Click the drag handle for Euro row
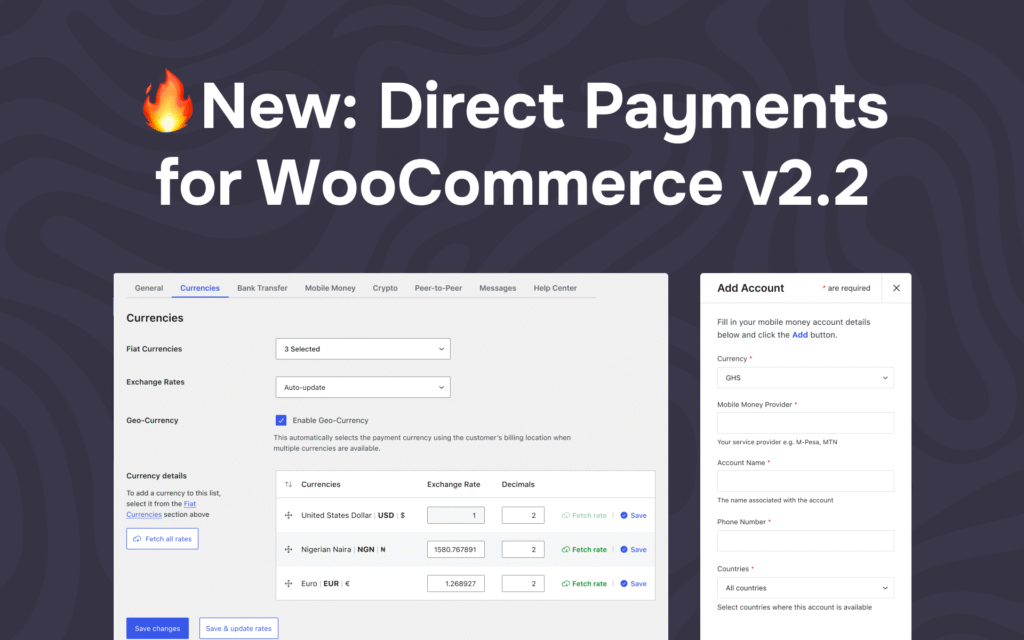The width and height of the screenshot is (1024, 640). point(288,583)
